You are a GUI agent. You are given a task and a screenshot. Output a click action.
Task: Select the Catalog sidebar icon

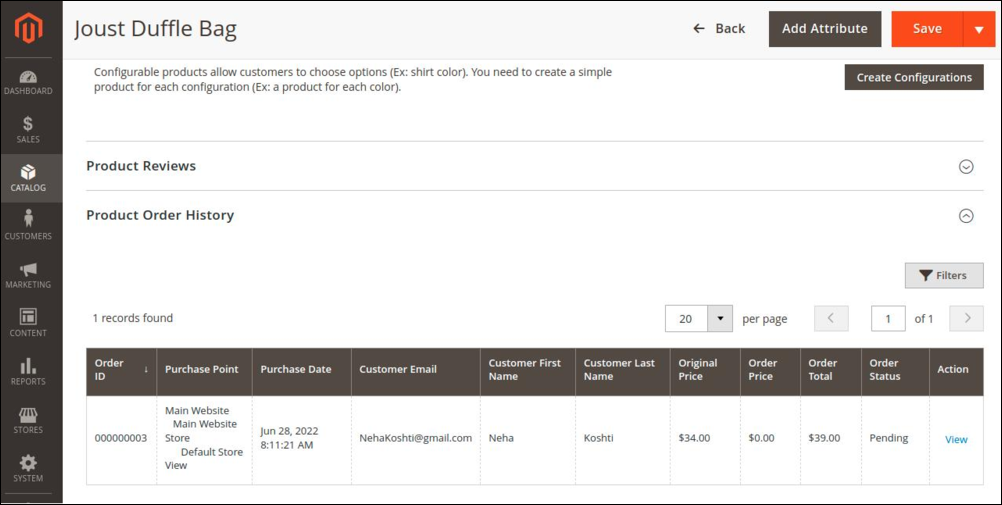tap(28, 178)
